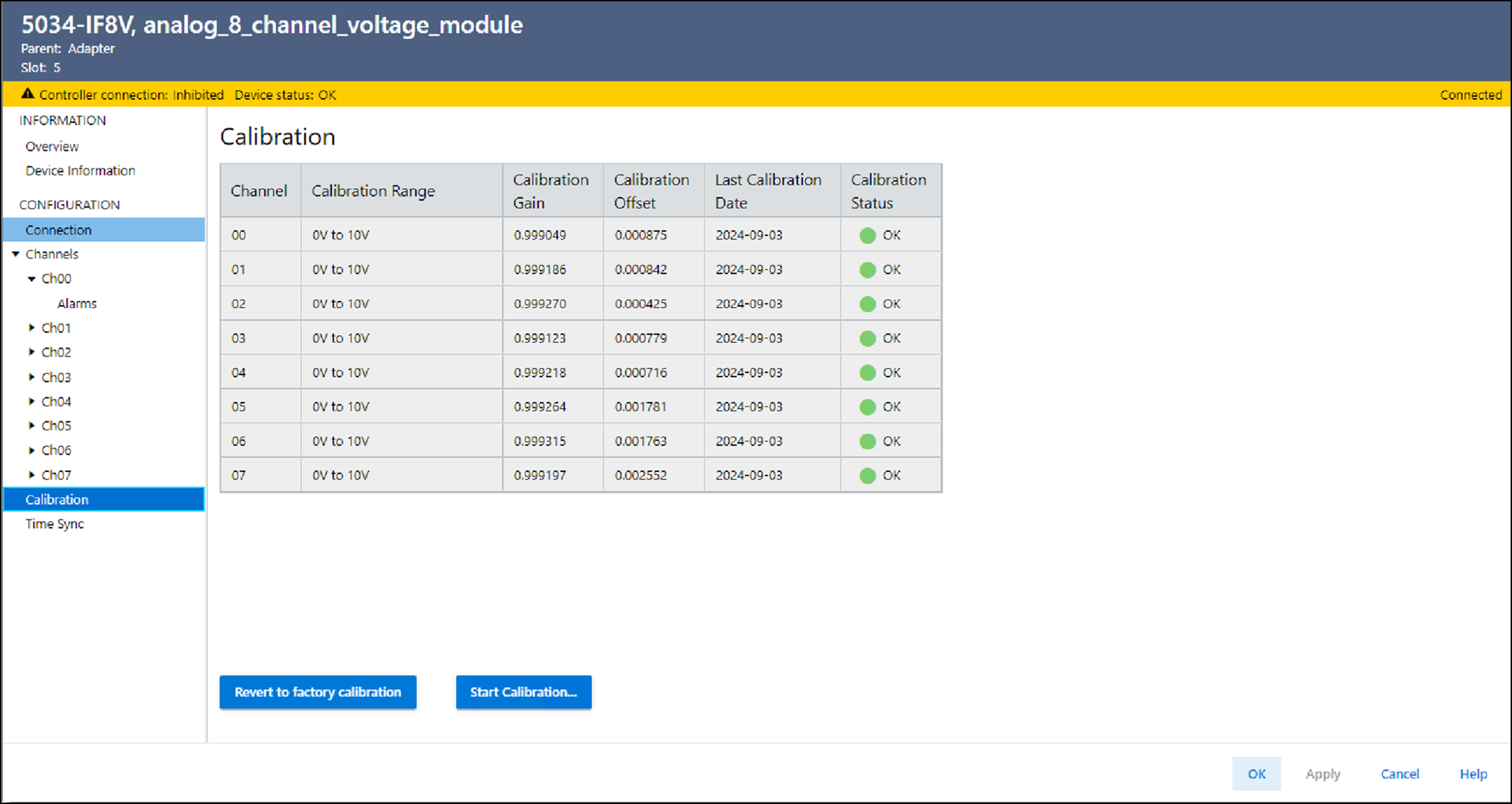The image size is (1512, 804).
Task: Click the Cancel button
Action: 1400,774
